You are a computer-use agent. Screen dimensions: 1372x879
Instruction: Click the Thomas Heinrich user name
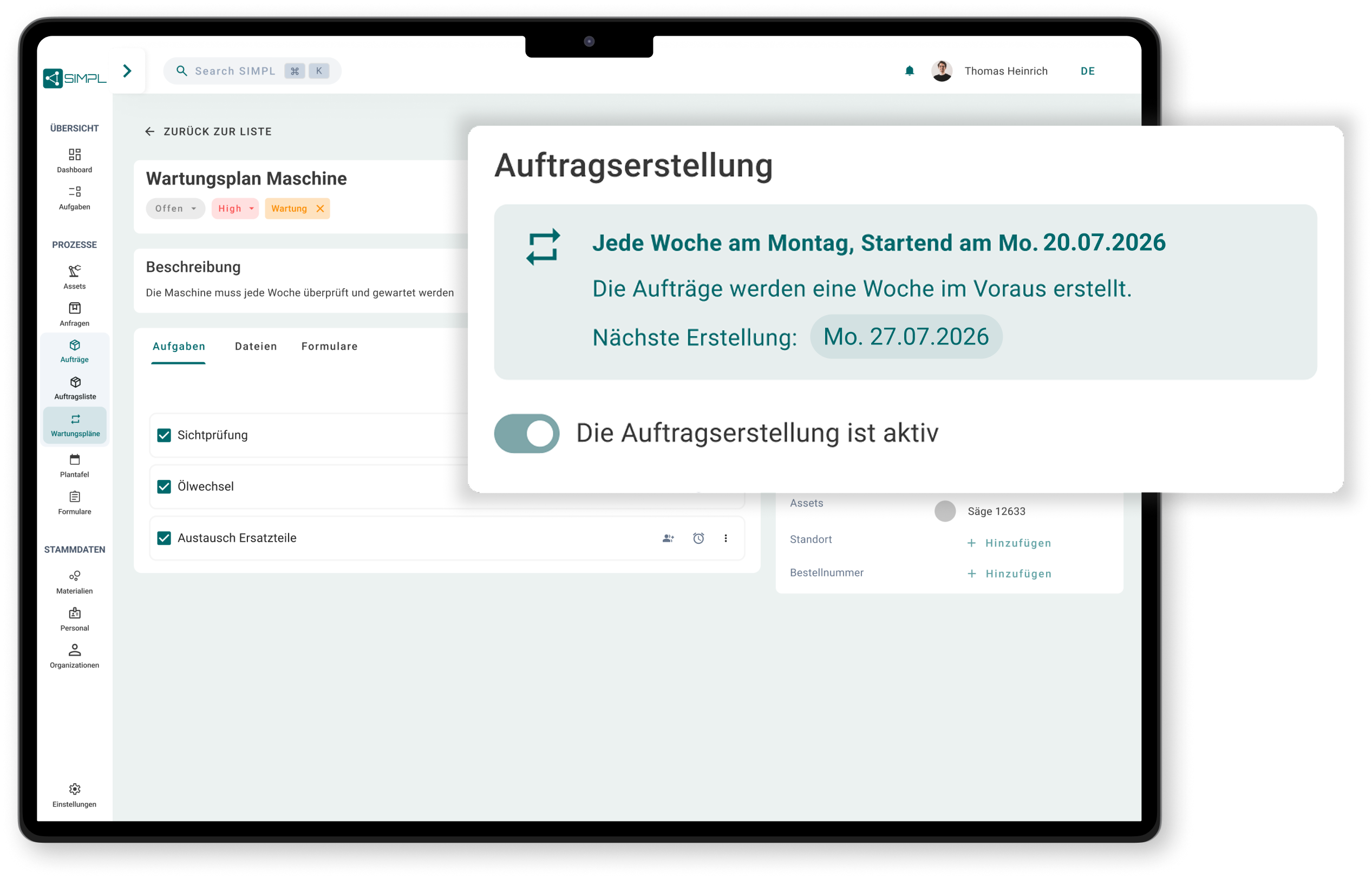click(x=1005, y=71)
